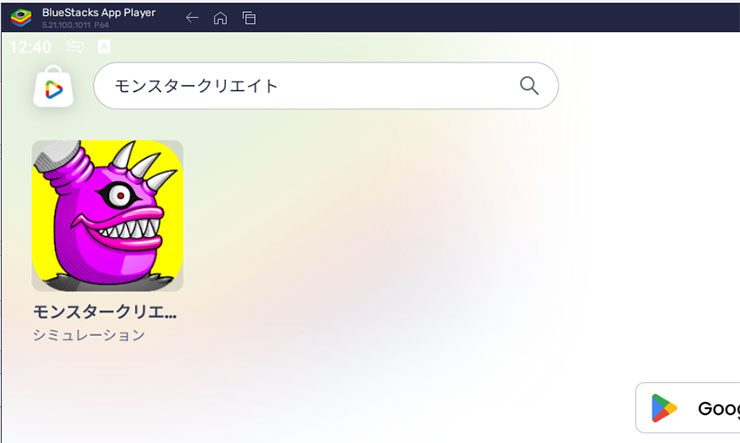Open the Home screen icon
740x443 pixels.
tap(220, 18)
